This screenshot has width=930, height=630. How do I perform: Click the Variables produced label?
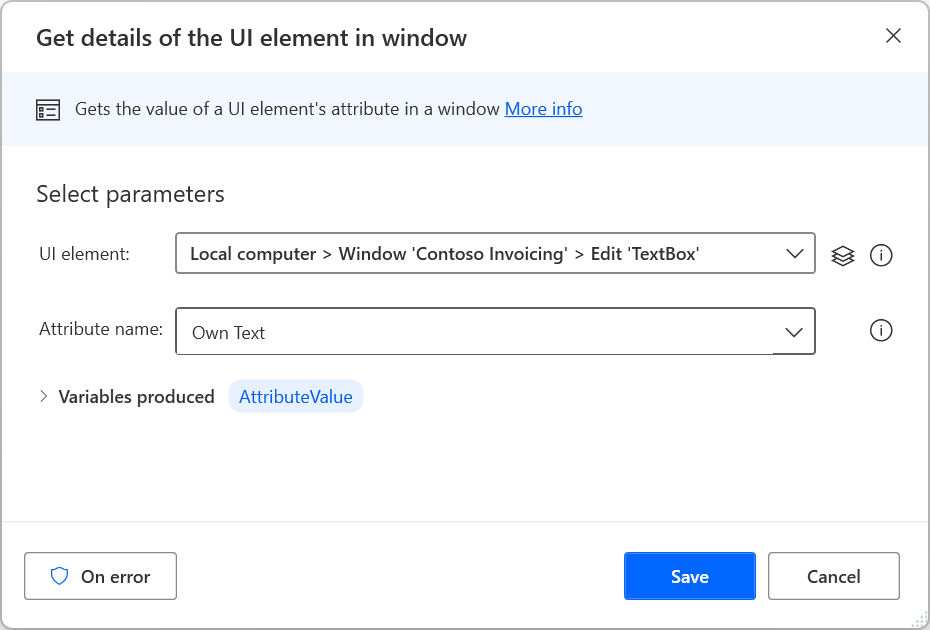136,396
